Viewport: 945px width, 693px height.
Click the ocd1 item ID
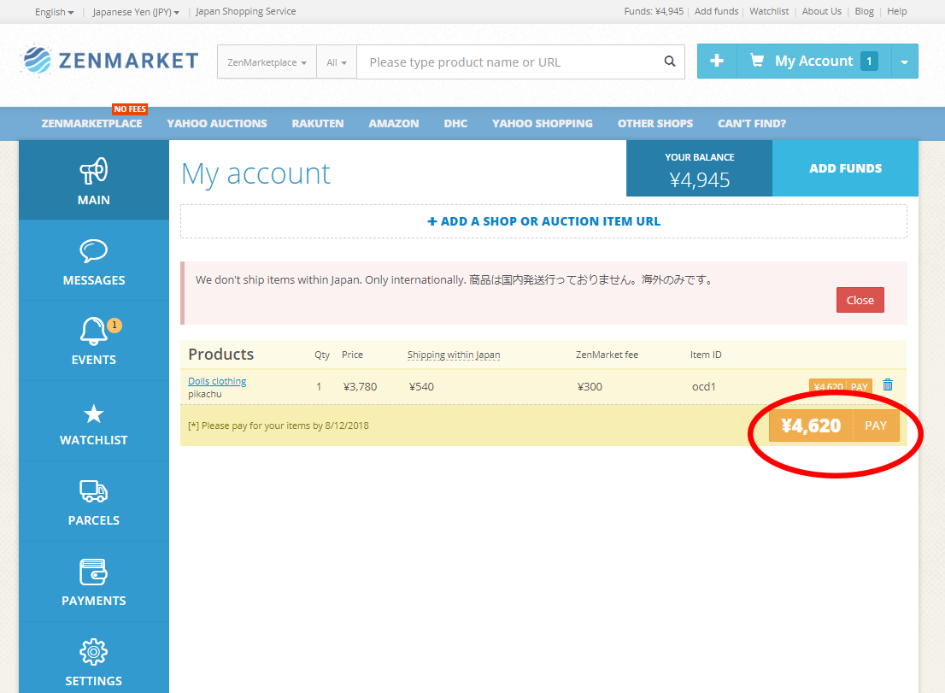click(703, 387)
